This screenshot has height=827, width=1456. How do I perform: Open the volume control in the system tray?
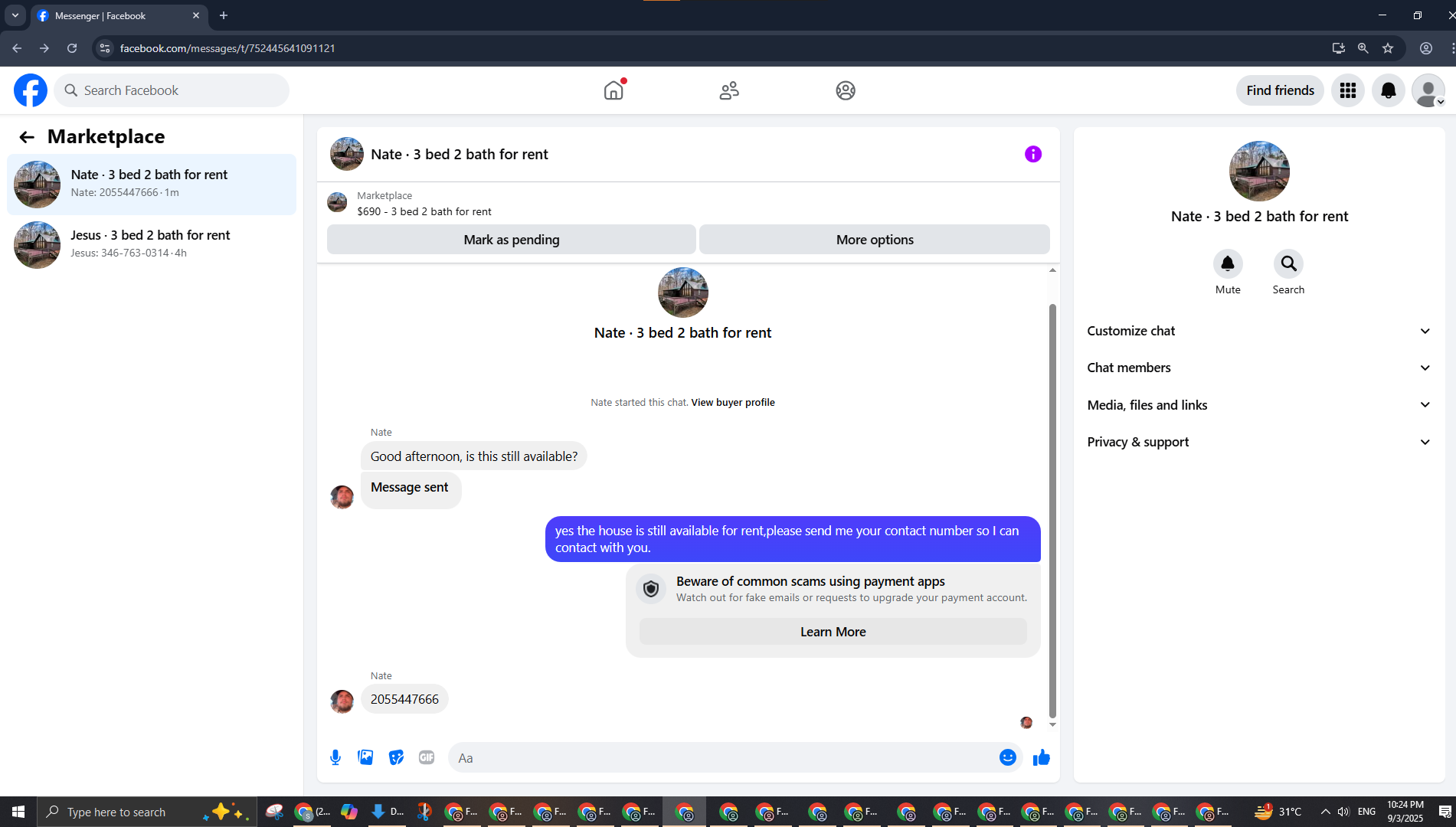1343,812
